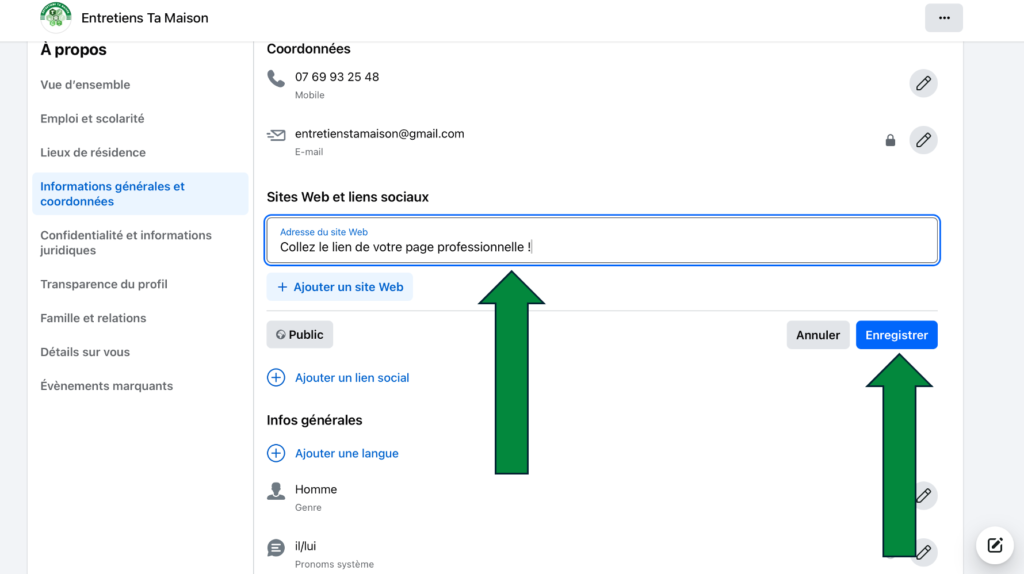Open the Public audience selector

299,335
